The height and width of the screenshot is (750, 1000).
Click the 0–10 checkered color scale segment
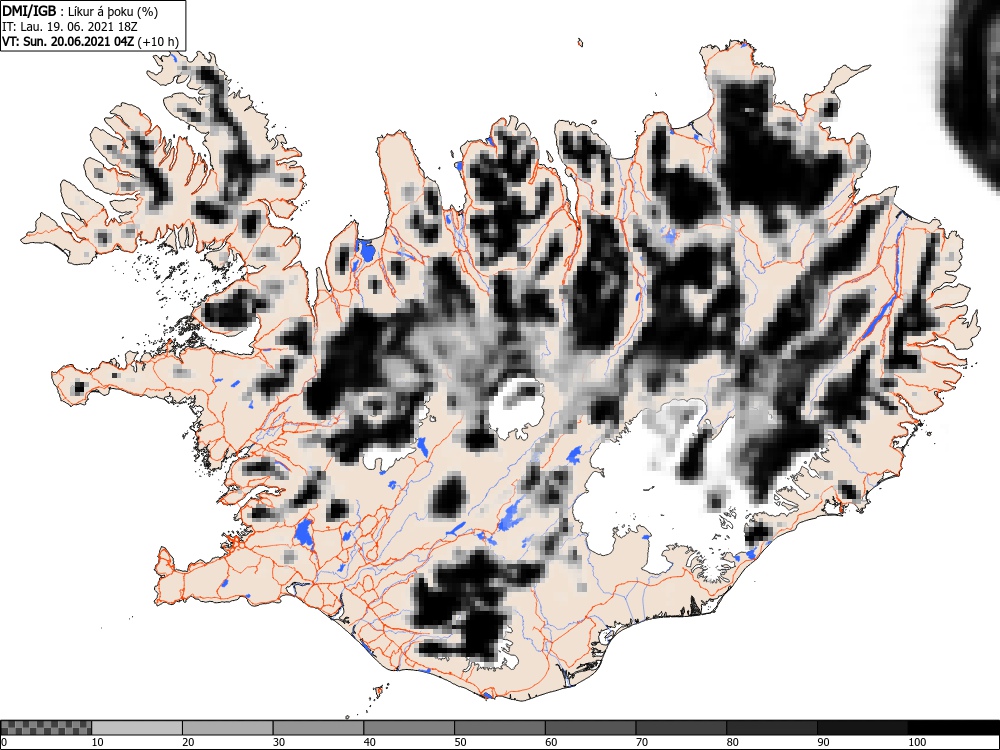coord(46,728)
